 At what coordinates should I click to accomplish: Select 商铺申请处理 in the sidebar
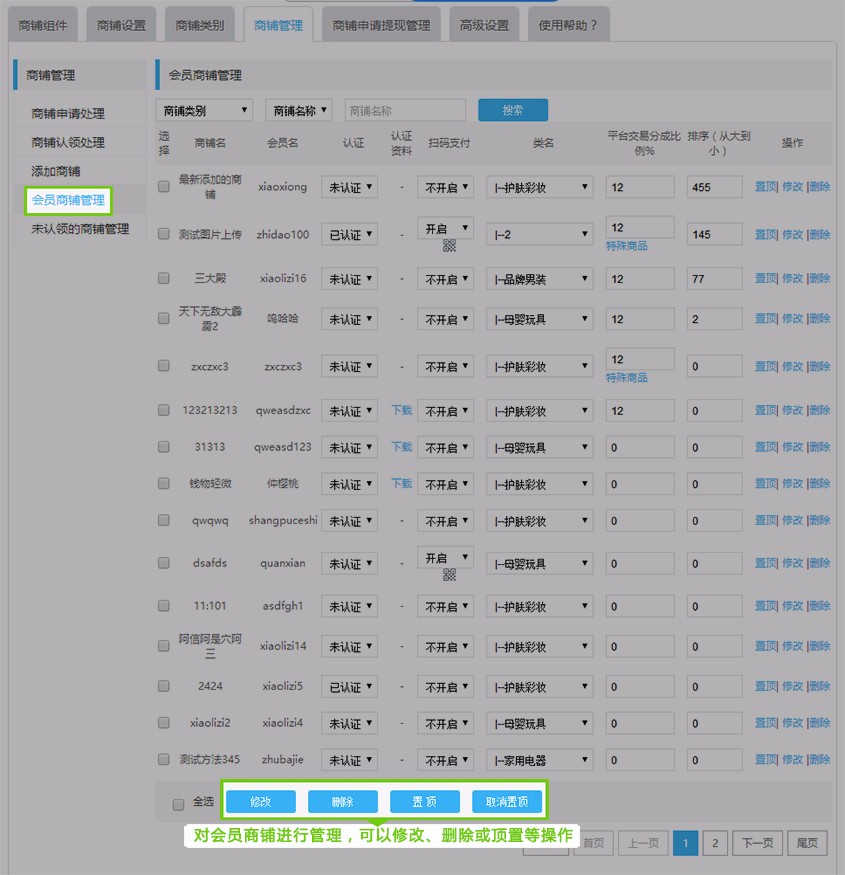(x=68, y=114)
